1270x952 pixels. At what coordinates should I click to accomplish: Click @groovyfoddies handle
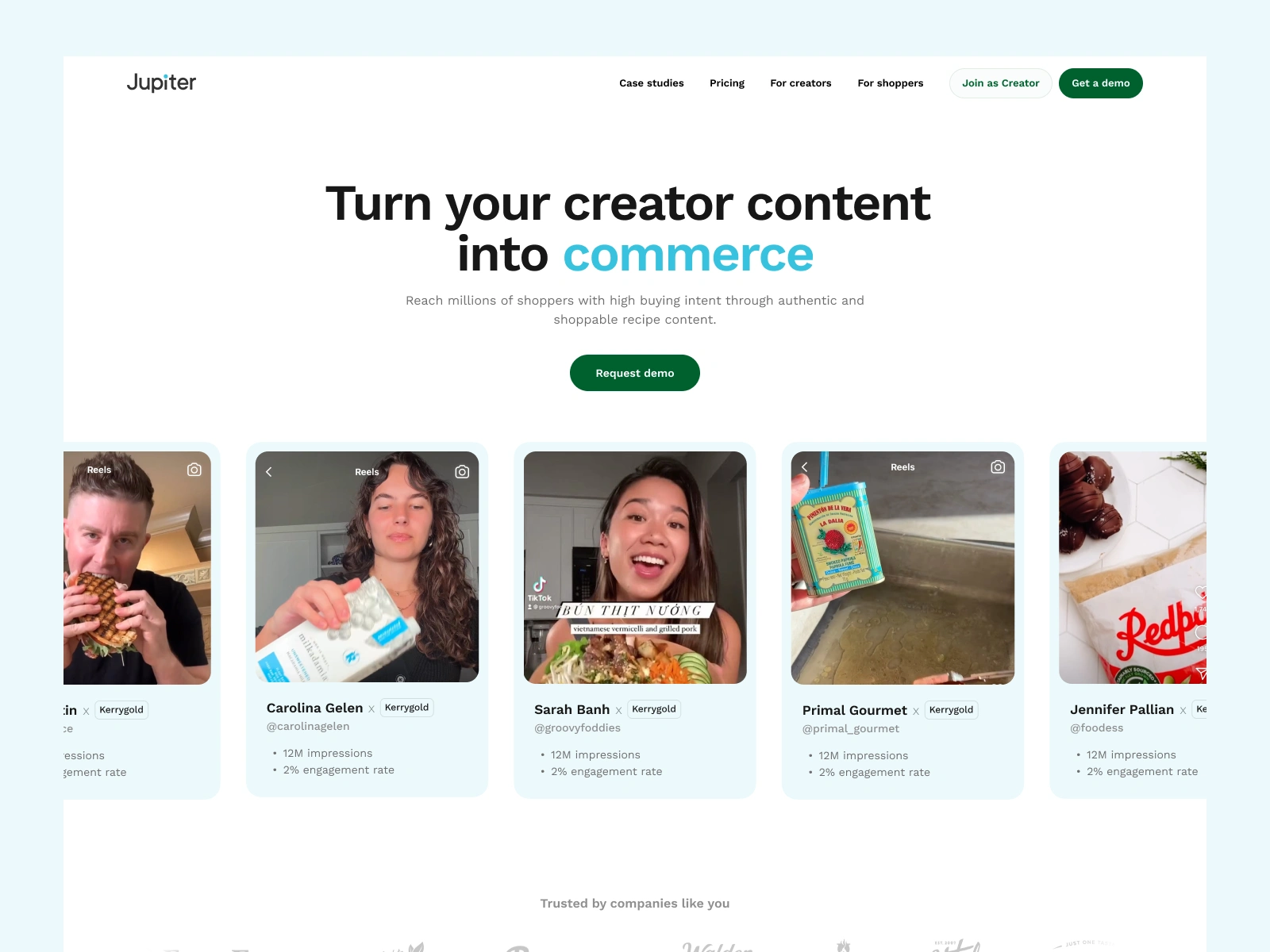pos(578,727)
